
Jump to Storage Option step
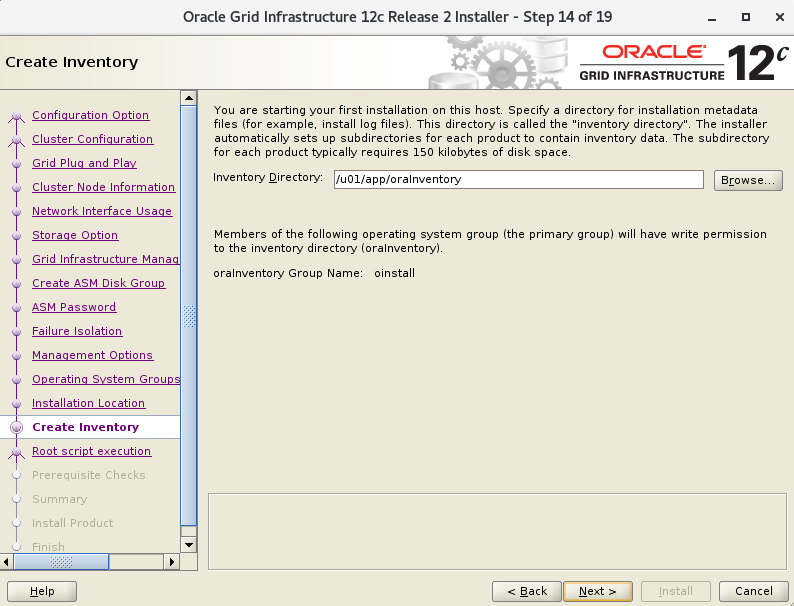[x=75, y=235]
